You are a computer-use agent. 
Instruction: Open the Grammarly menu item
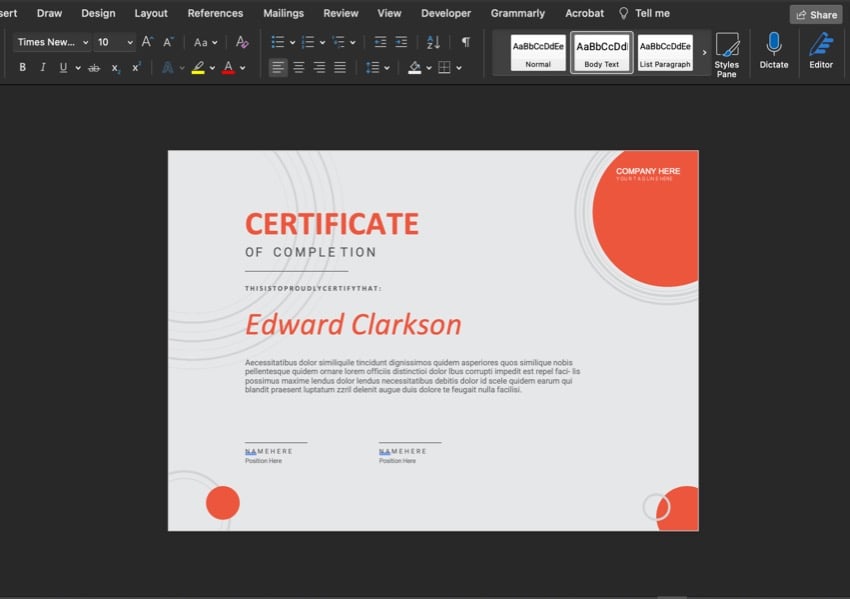(x=517, y=13)
